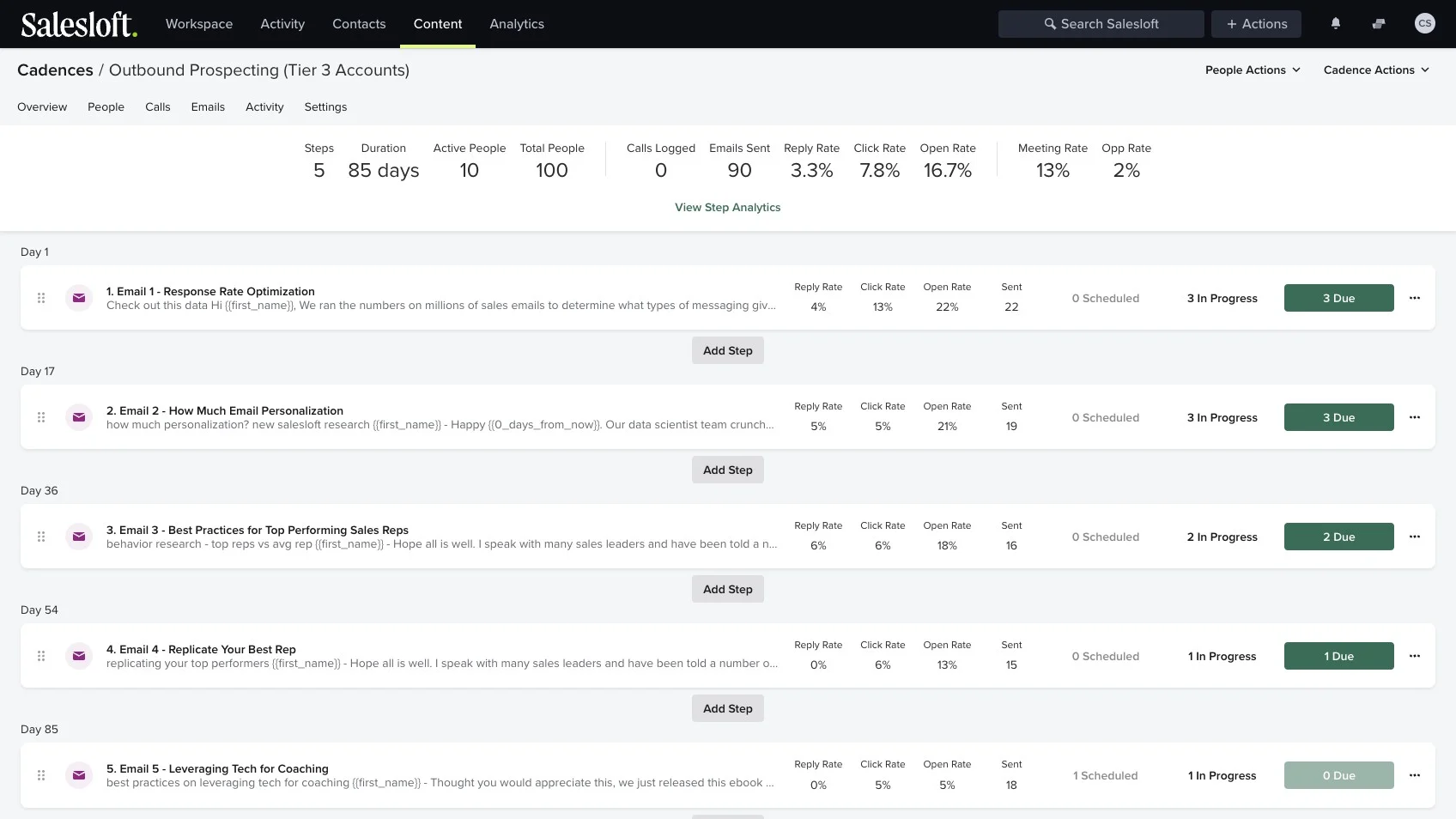Switch to the Emails tab
Viewport: 1456px width, 819px height.
click(x=208, y=107)
